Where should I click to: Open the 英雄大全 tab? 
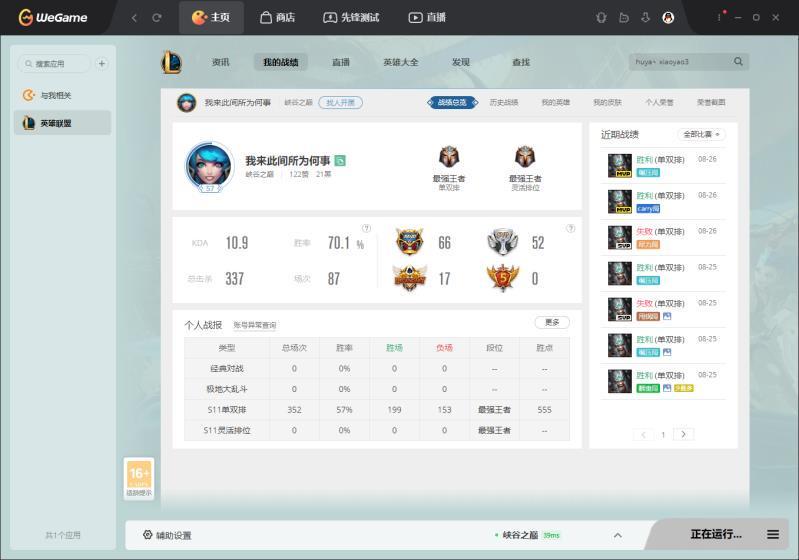point(401,62)
